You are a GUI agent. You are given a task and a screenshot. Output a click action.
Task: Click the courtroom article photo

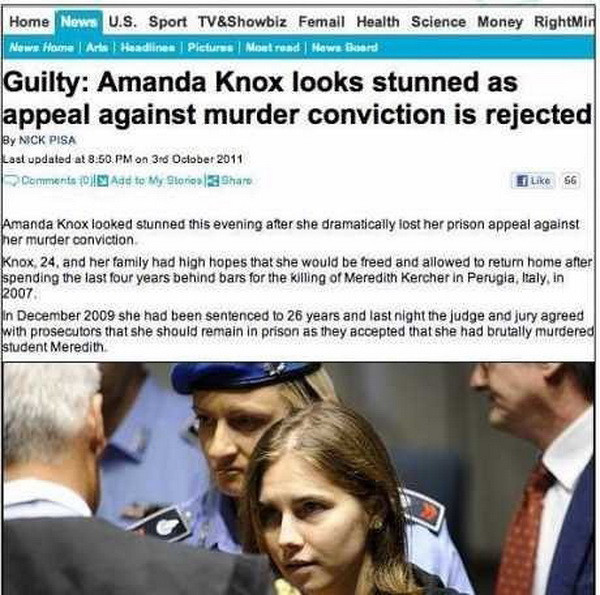coord(299,478)
